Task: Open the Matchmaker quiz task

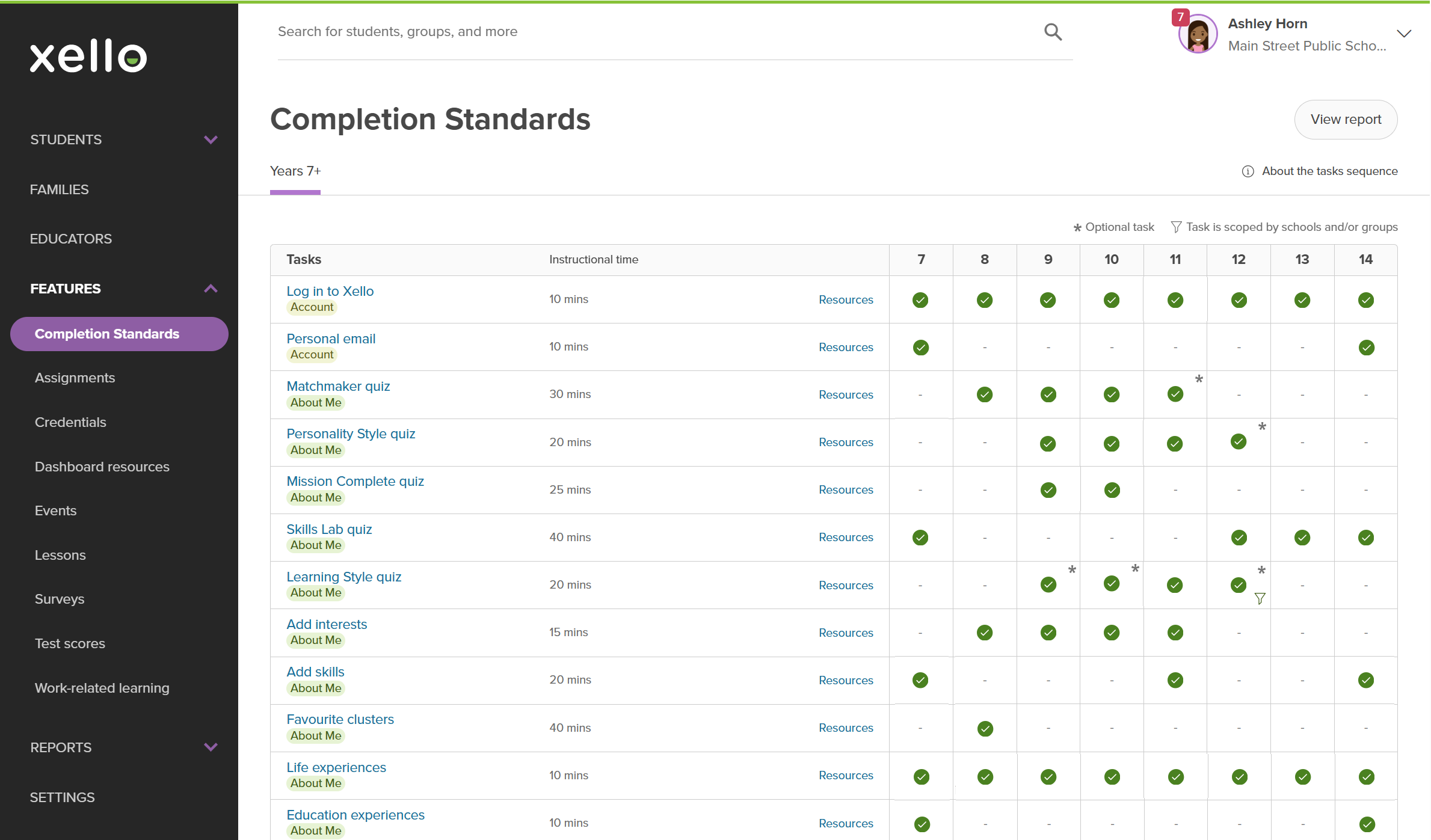Action: pyautogui.click(x=338, y=386)
